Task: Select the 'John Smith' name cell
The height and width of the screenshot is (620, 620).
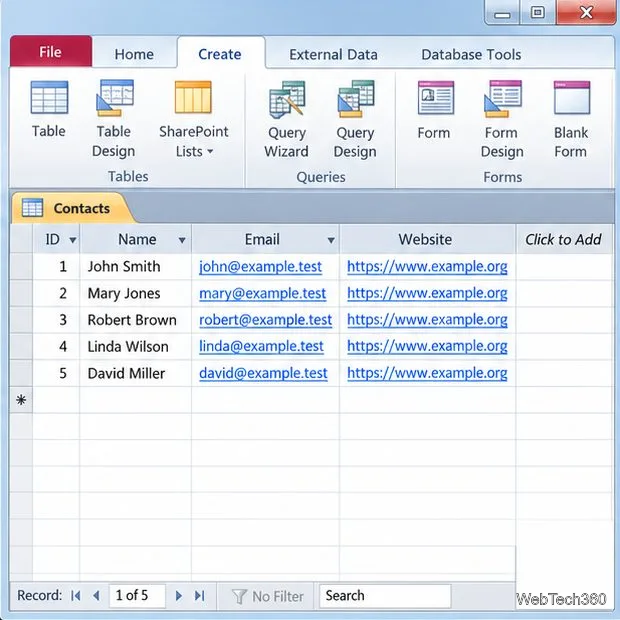Action: [x=136, y=267]
